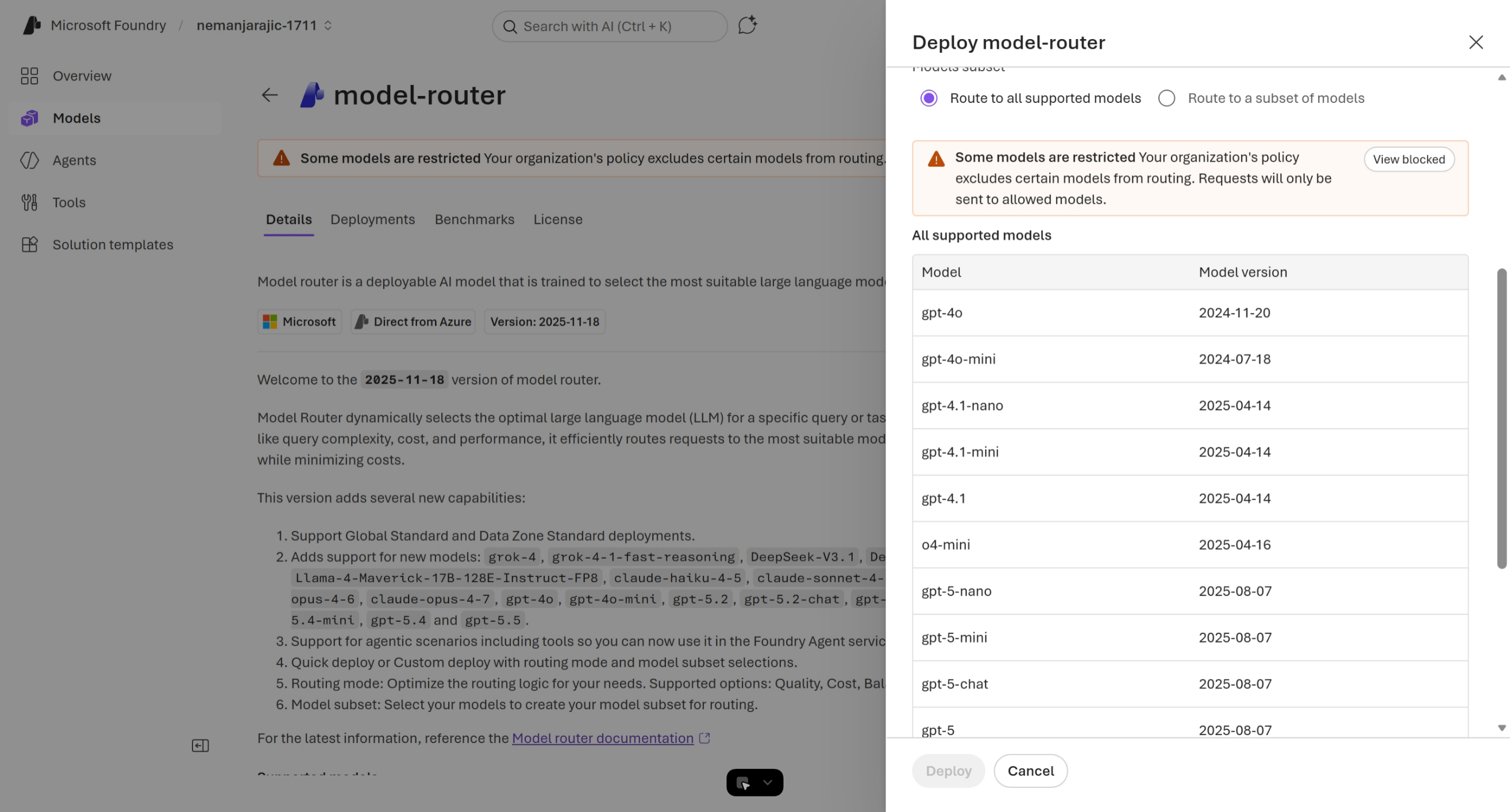Click the grok-4-1-fast-reasoning code label

[x=643, y=557]
